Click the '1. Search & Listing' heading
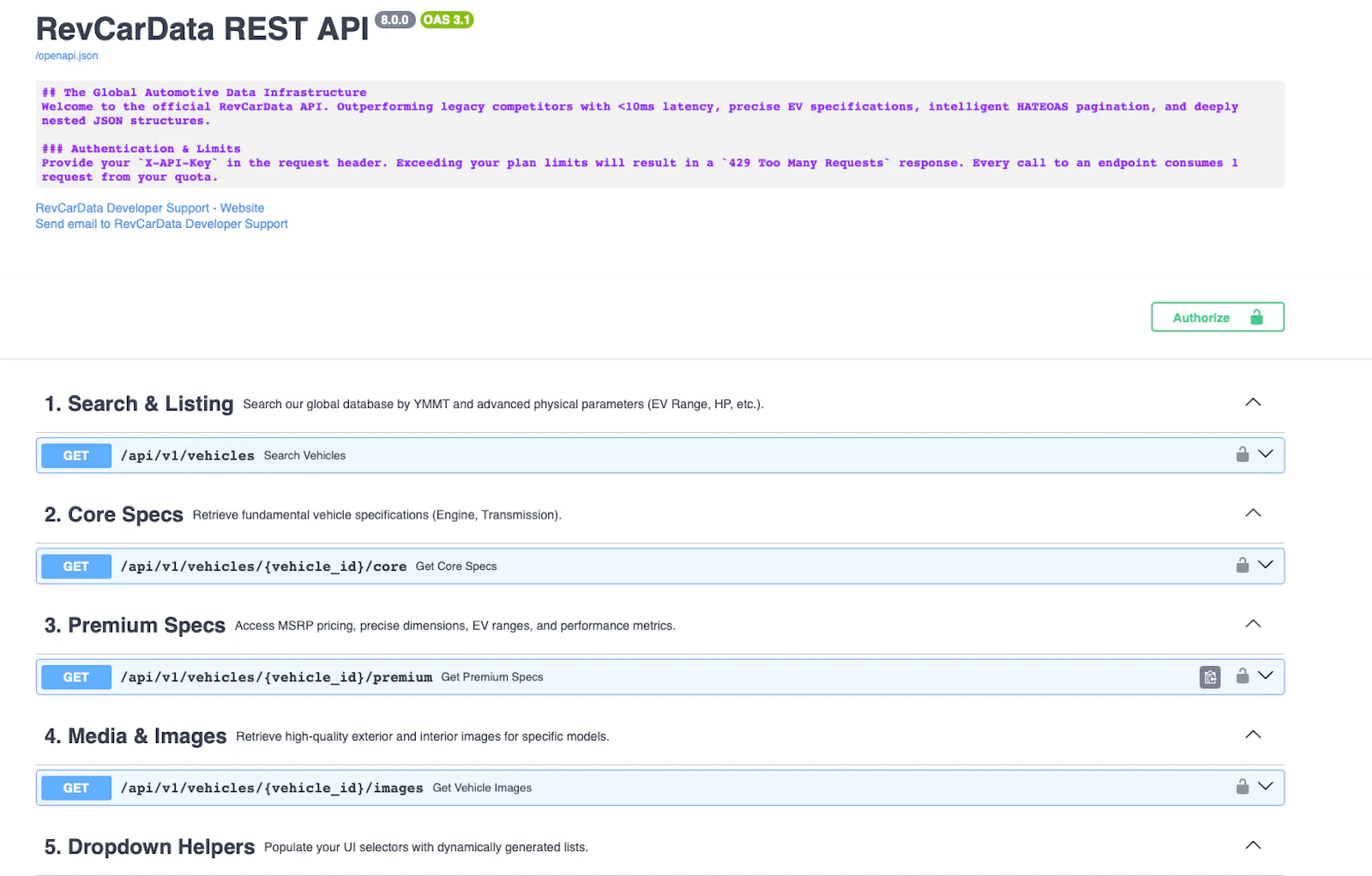Image resolution: width=1372 pixels, height=876 pixels. (x=139, y=404)
